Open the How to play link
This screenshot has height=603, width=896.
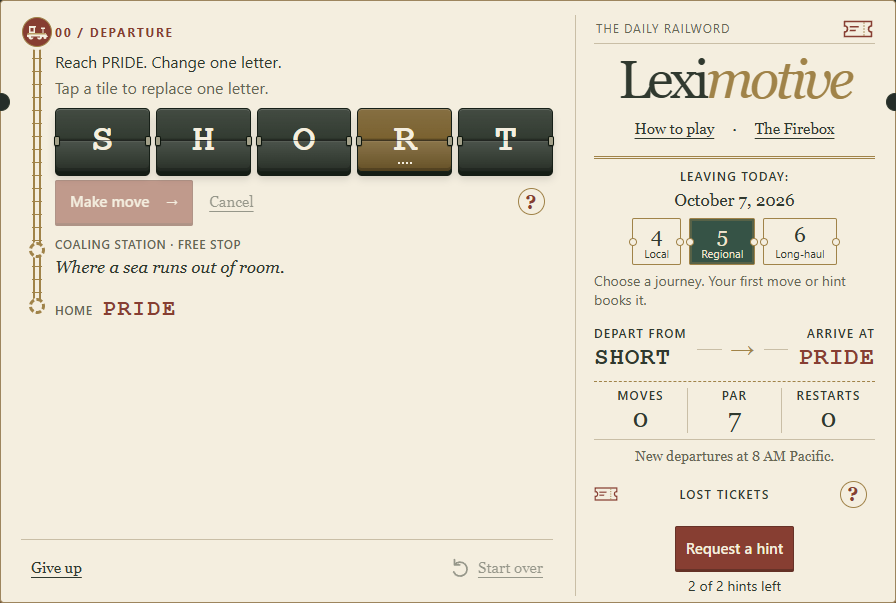(x=674, y=129)
